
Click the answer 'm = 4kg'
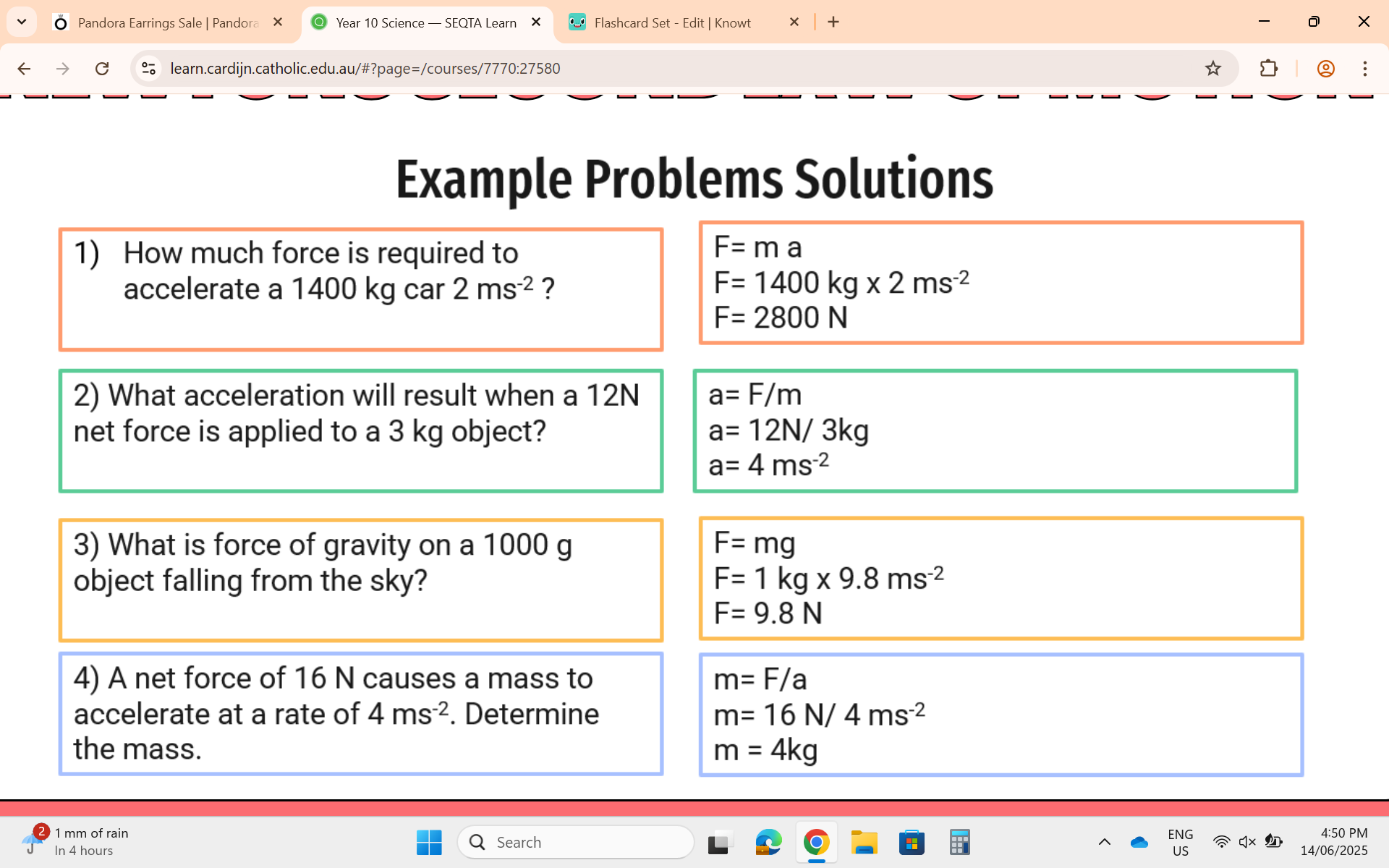tap(765, 751)
